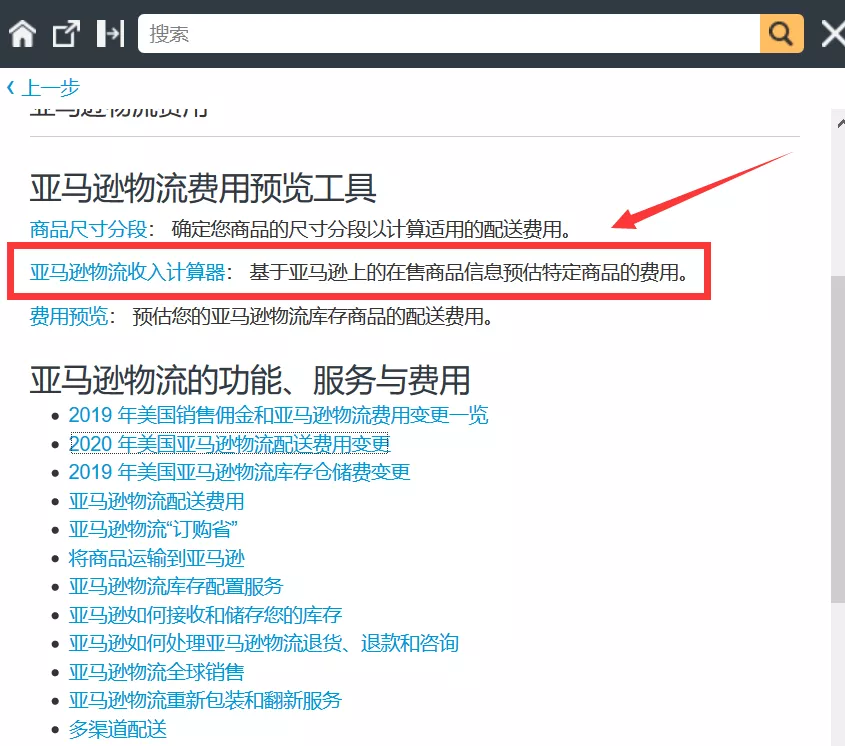Select the 亚马逊物流配送费用 link
Image resolution: width=845 pixels, height=746 pixels.
(156, 501)
